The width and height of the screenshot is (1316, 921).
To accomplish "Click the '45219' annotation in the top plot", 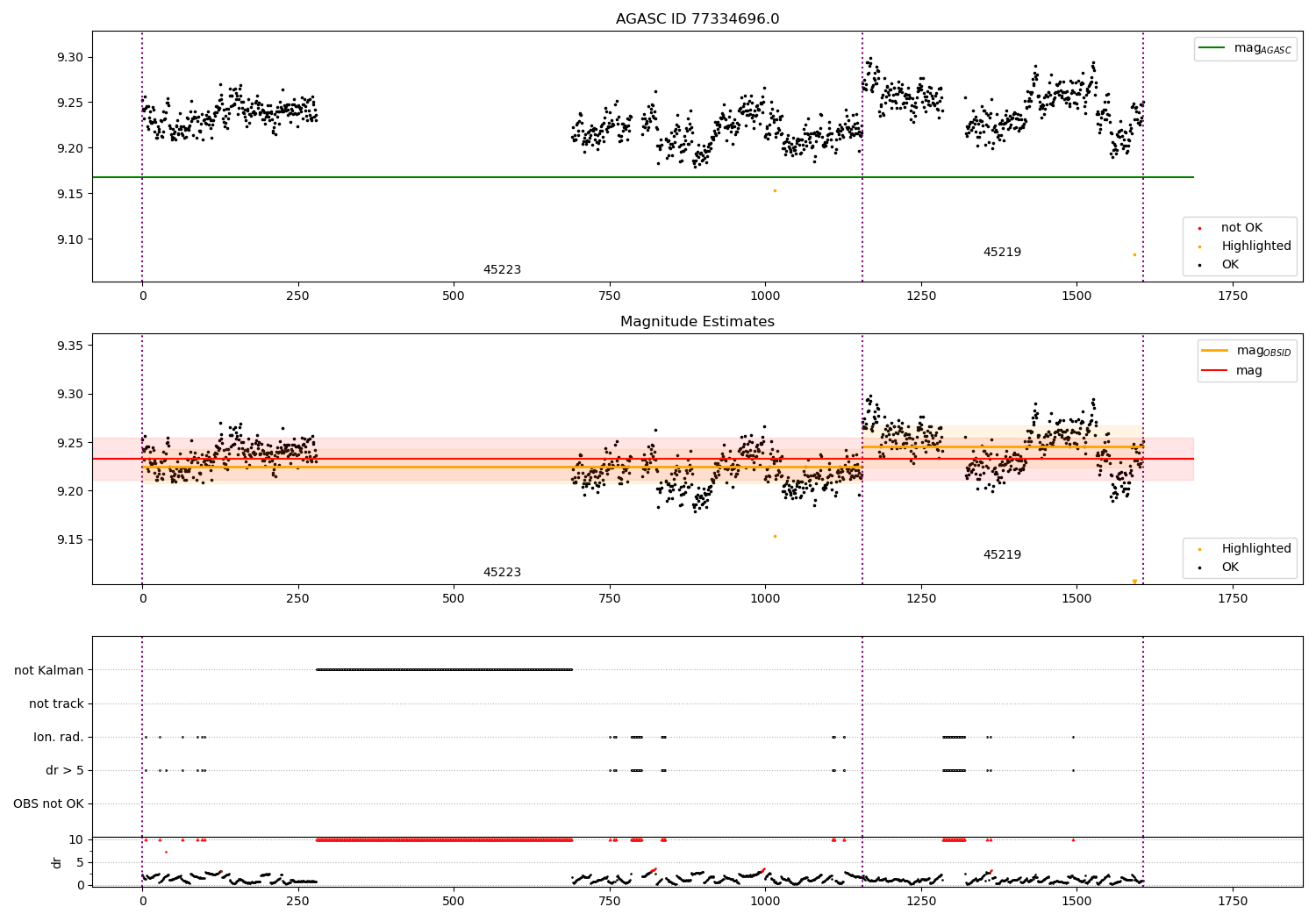I will (1002, 253).
